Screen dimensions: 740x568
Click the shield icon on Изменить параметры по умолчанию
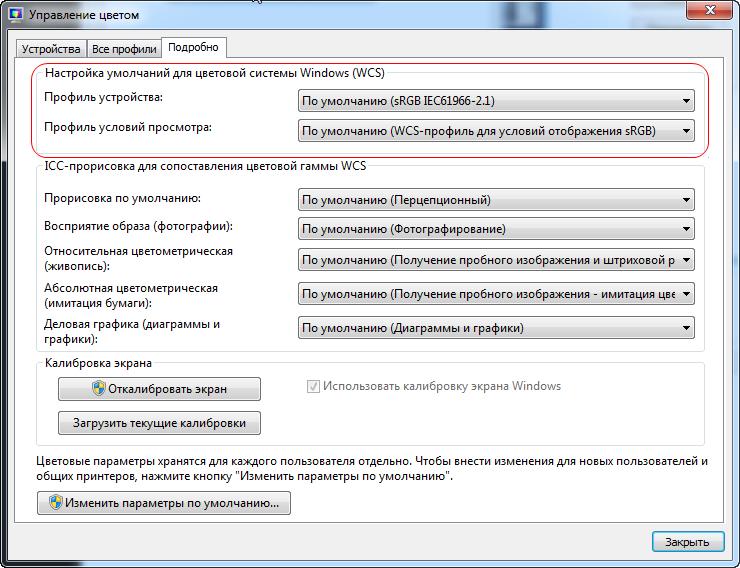pos(56,502)
